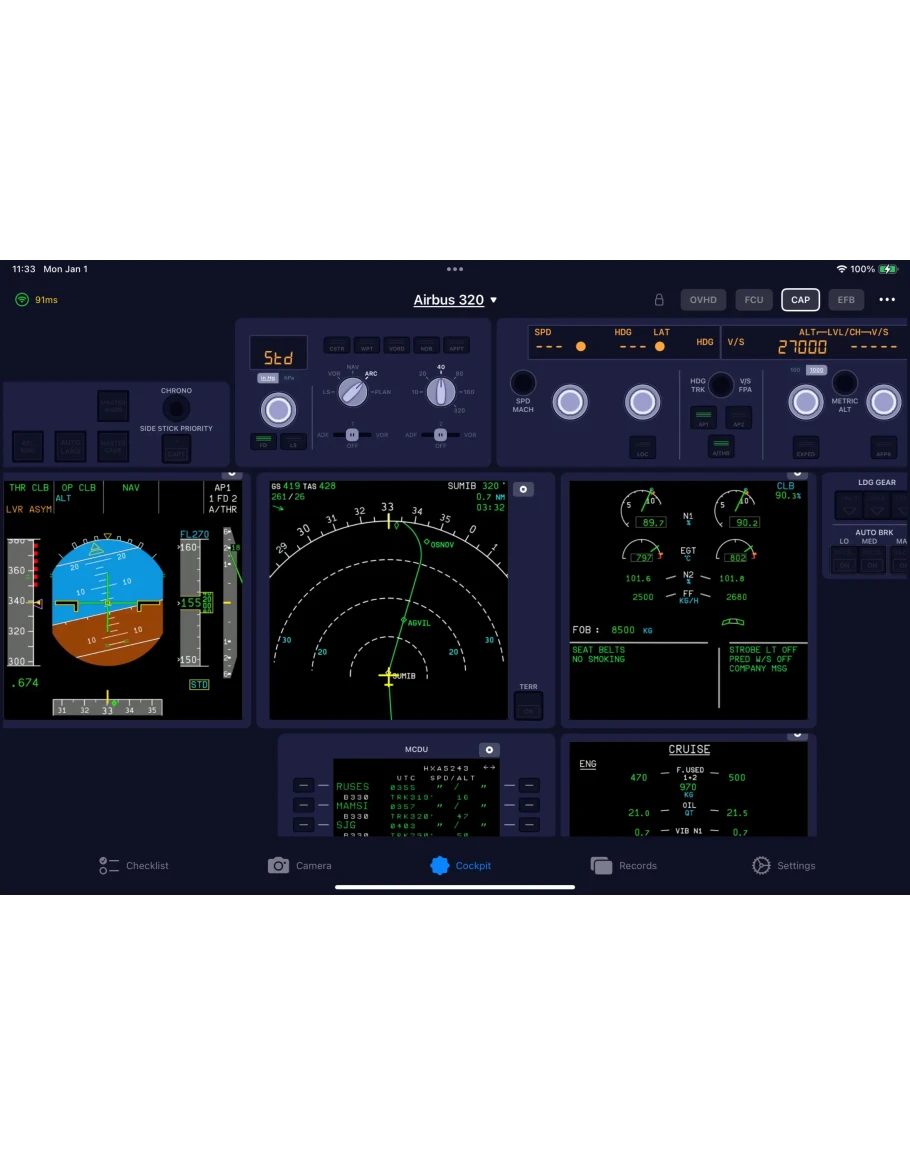Click the battery status bar icon
The image size is (910, 1155).
889,269
